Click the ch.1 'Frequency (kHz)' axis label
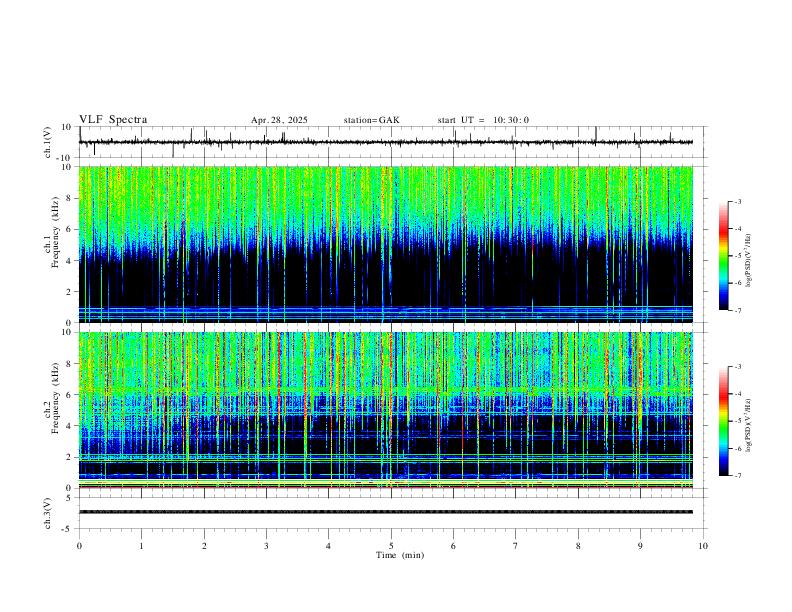This screenshot has height=612, width=792. pos(55,232)
